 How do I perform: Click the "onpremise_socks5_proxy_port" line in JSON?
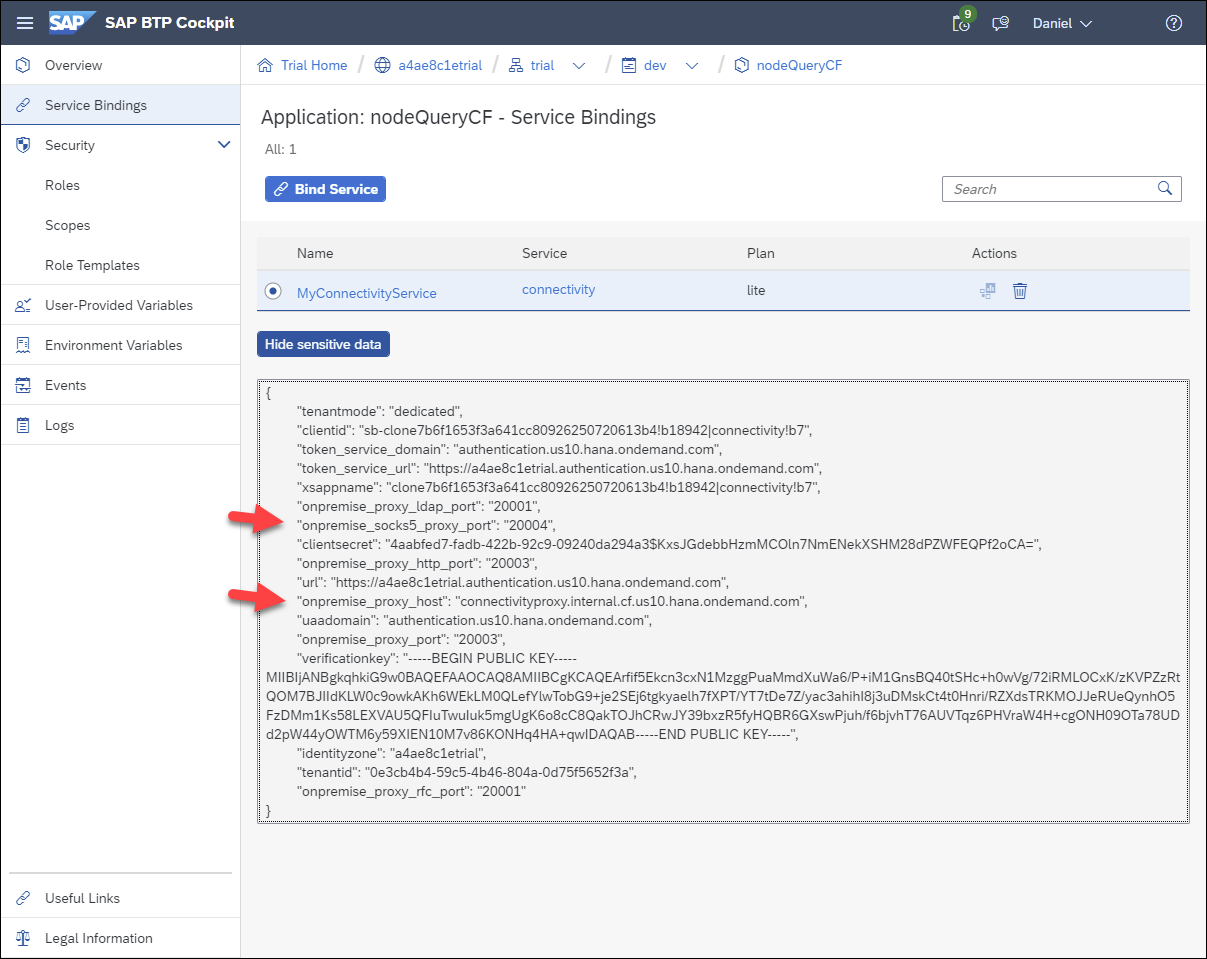pyautogui.click(x=426, y=525)
